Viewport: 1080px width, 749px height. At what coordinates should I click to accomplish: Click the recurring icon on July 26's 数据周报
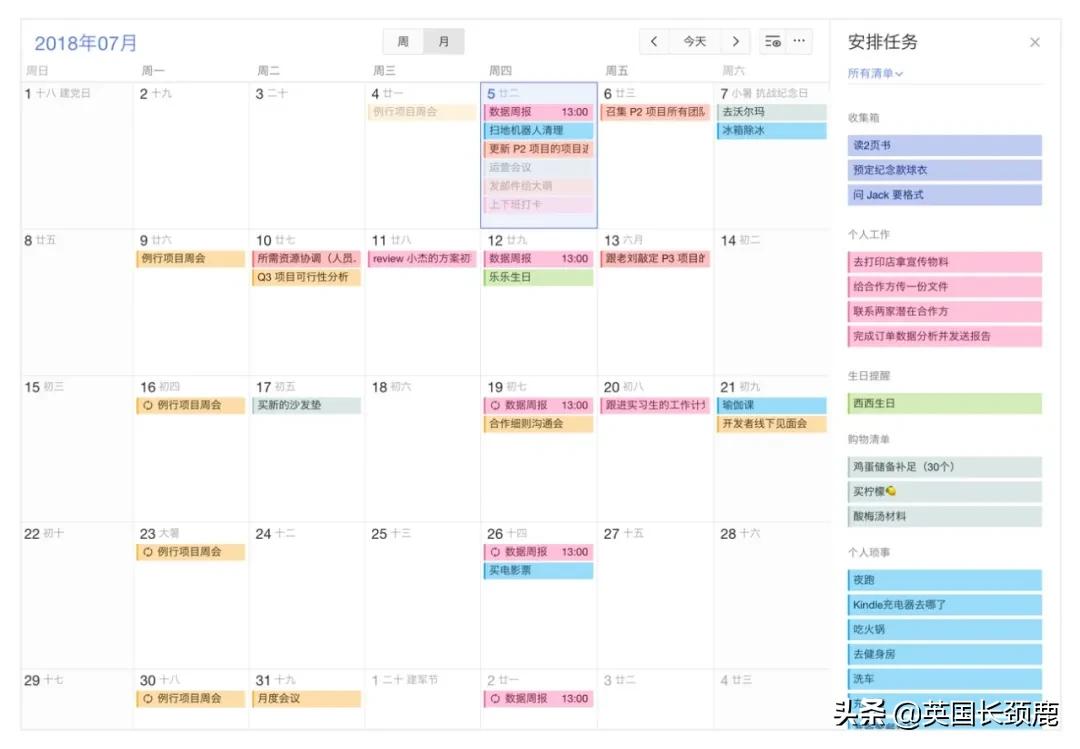pyautogui.click(x=494, y=551)
